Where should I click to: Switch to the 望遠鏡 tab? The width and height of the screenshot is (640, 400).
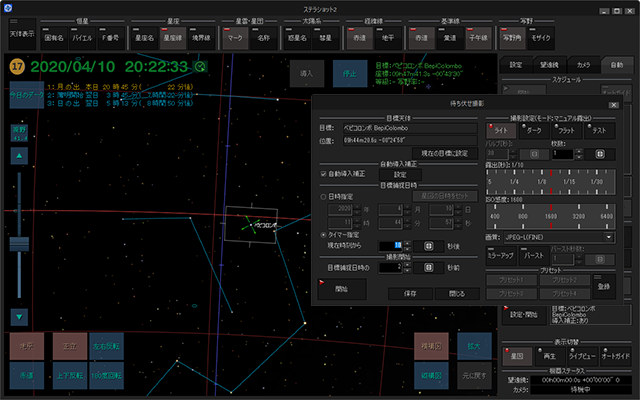click(550, 65)
